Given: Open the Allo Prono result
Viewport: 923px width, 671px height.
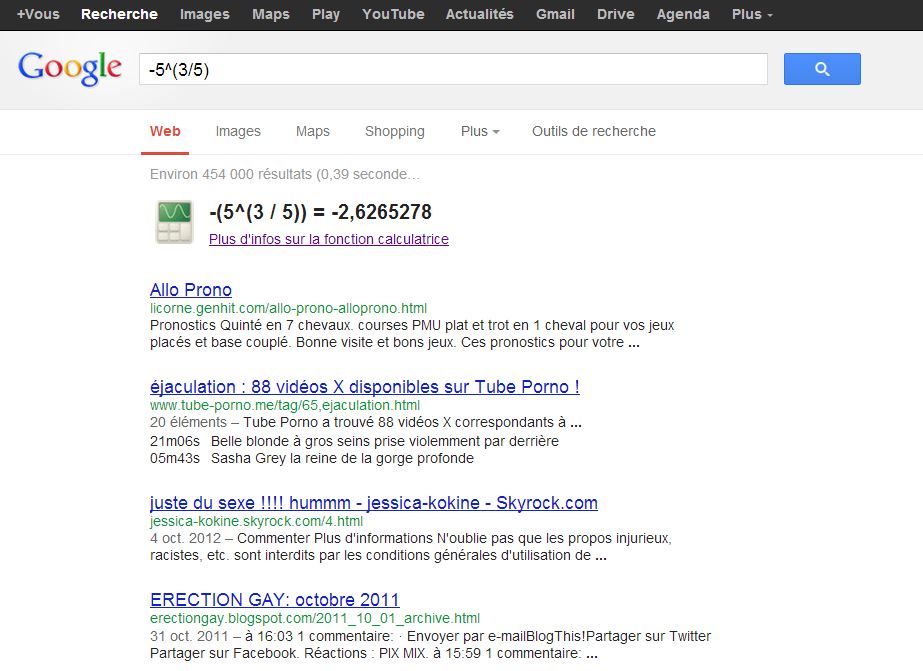Looking at the screenshot, I should 191,290.
